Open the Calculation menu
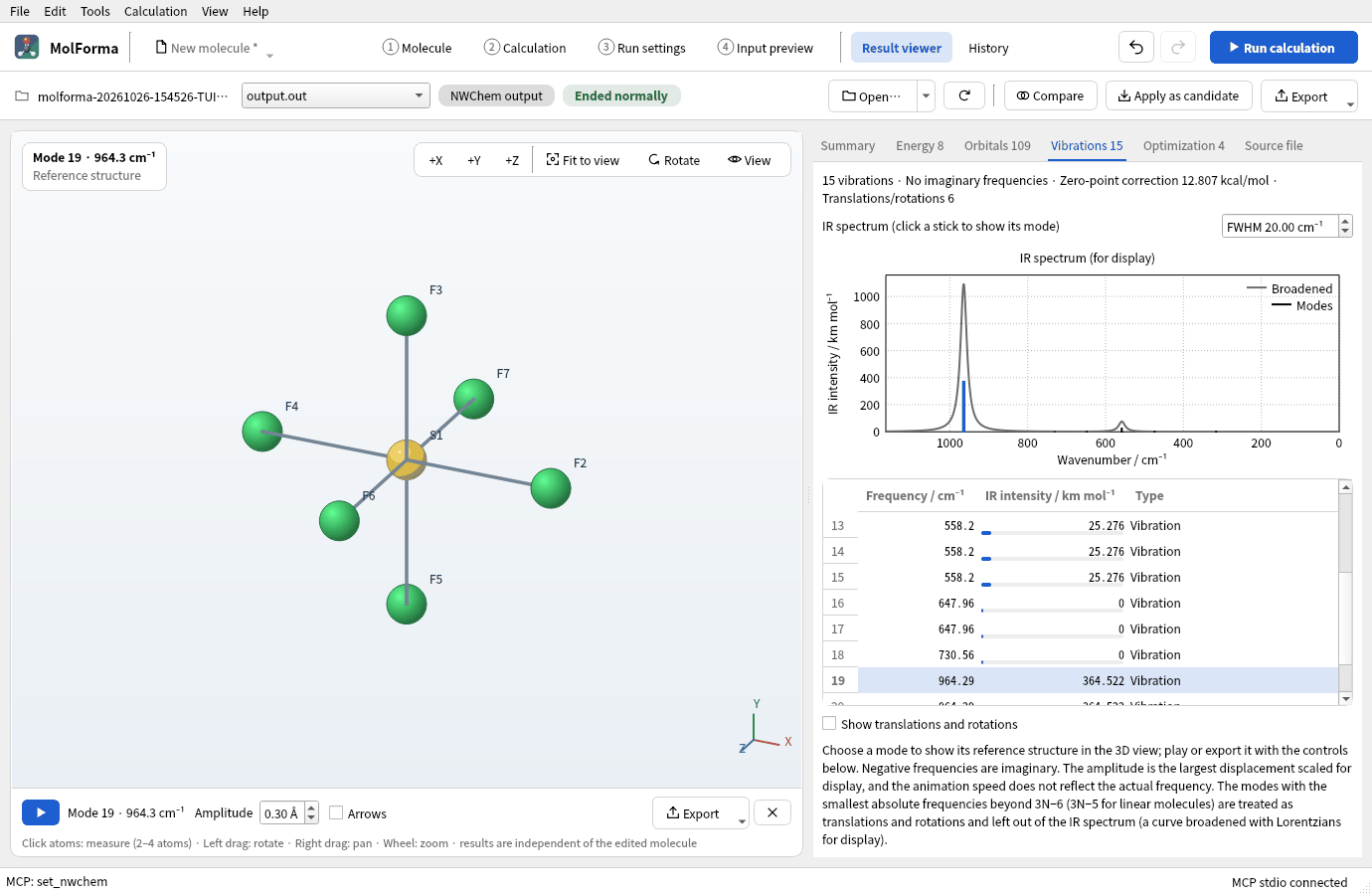Image resolution: width=1372 pixels, height=895 pixels. point(155,11)
